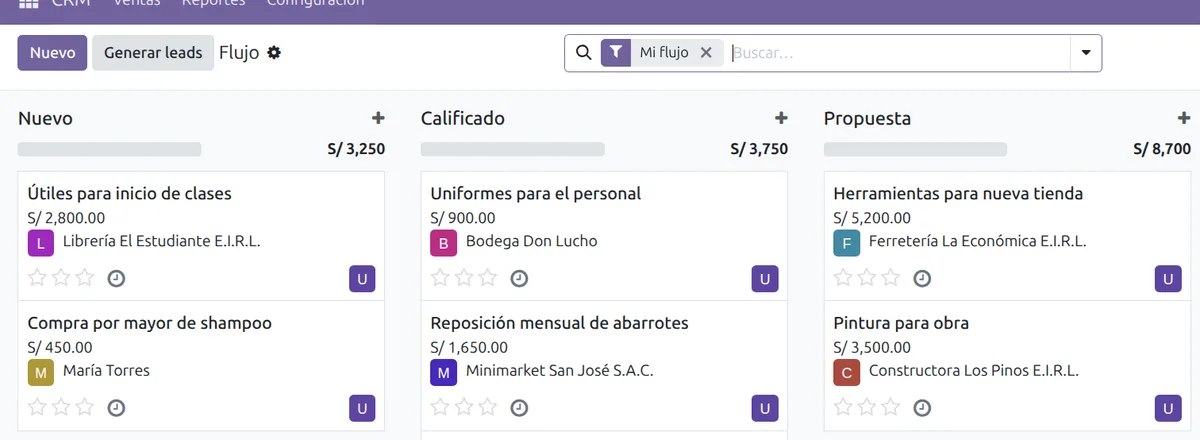
Task: Add a quick lead in Calificado column
Action: click(x=781, y=118)
